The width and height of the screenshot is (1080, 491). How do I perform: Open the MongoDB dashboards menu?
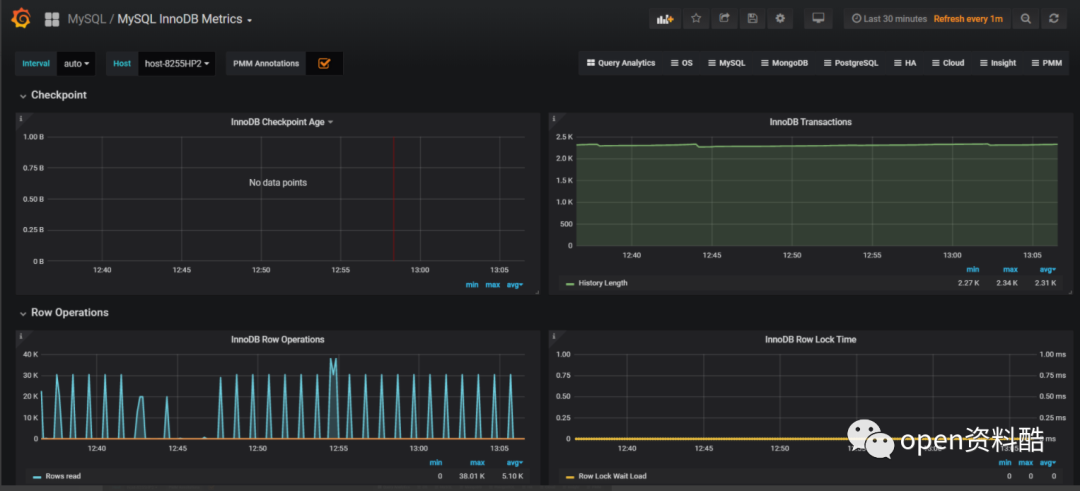(x=785, y=63)
